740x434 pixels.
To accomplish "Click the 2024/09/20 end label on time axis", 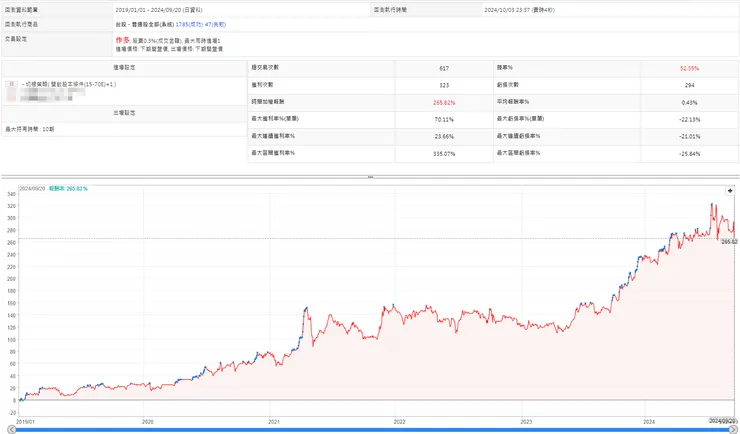I will tap(723, 420).
